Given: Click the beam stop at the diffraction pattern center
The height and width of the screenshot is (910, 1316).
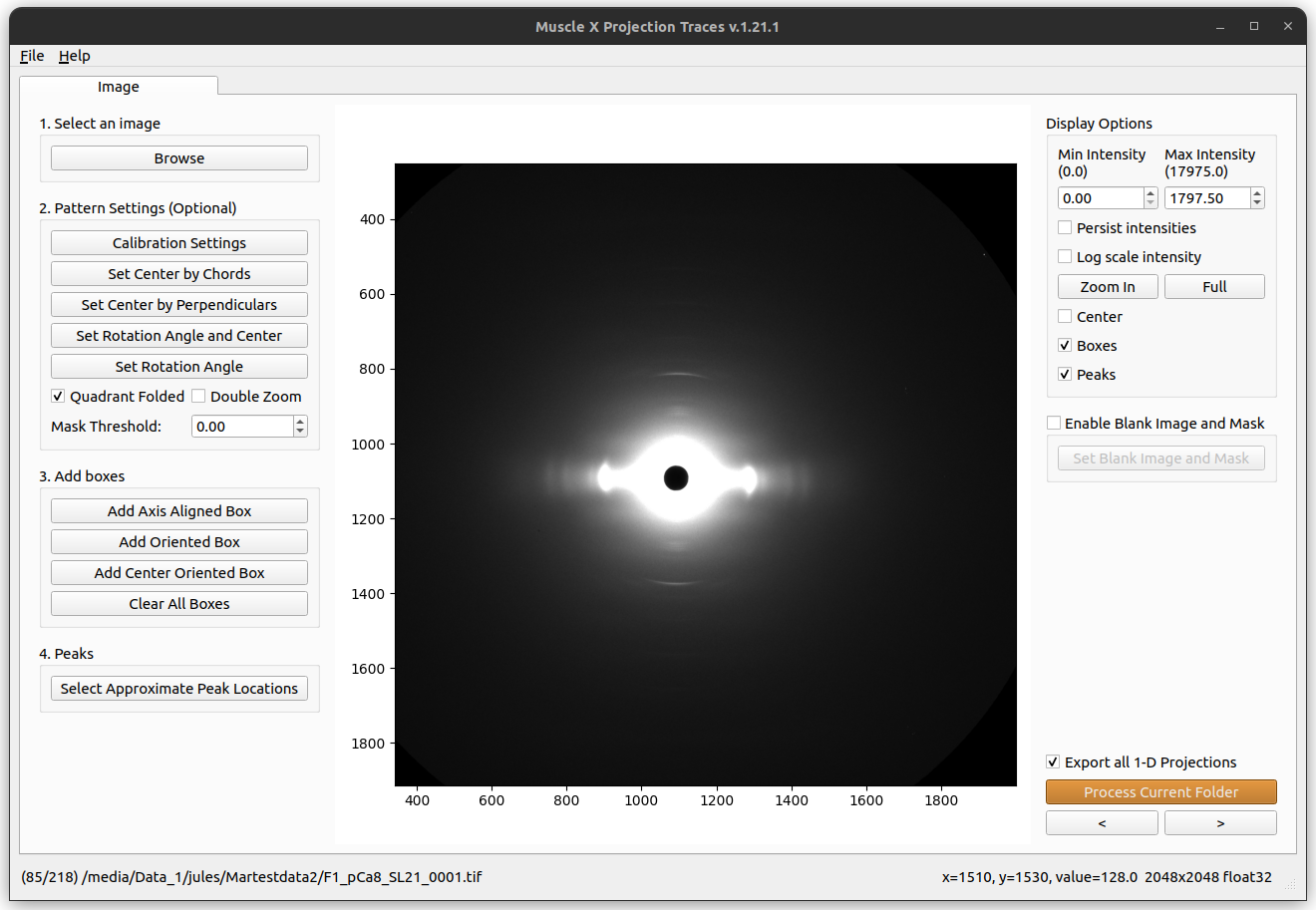Looking at the screenshot, I should click(x=676, y=478).
